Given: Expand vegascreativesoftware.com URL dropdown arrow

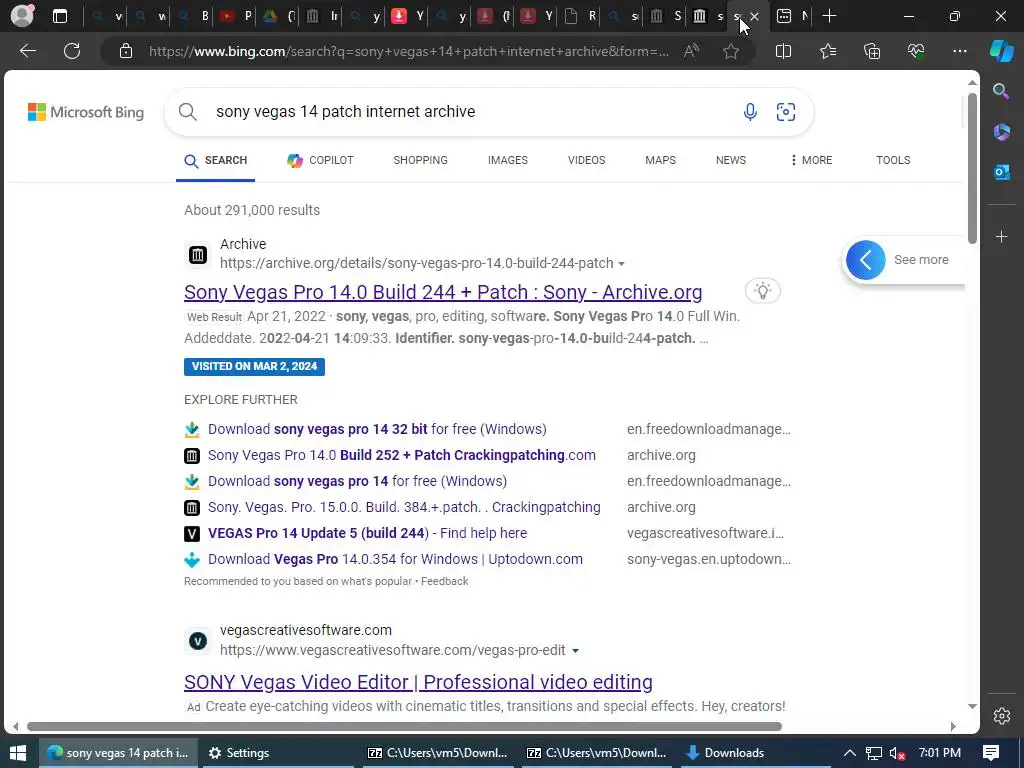Looking at the screenshot, I should [575, 651].
